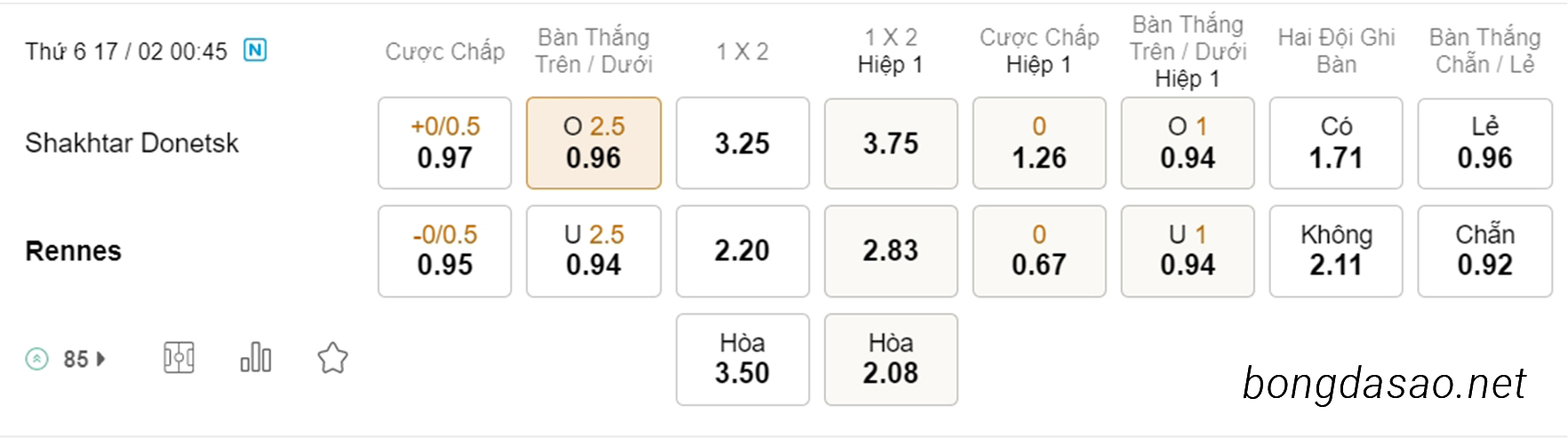Pick first-half Shakhtar handicap 0 at 1.26
1568x446 pixels.
(x=1039, y=143)
